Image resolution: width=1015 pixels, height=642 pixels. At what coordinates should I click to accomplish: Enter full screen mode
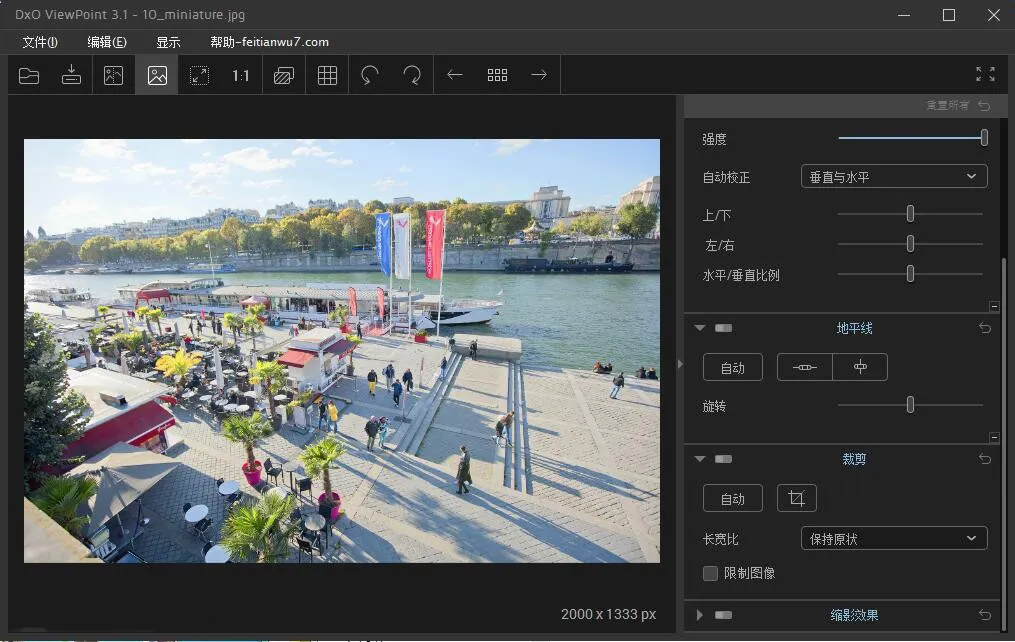(x=985, y=73)
